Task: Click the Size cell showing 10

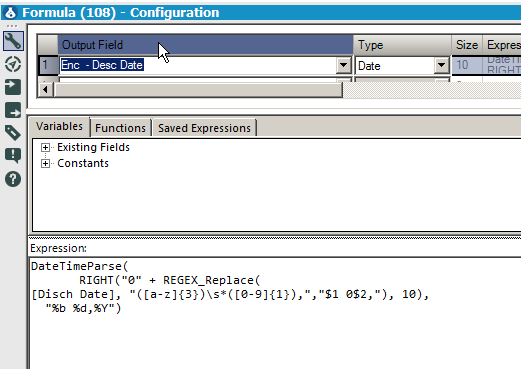Action: [467, 65]
